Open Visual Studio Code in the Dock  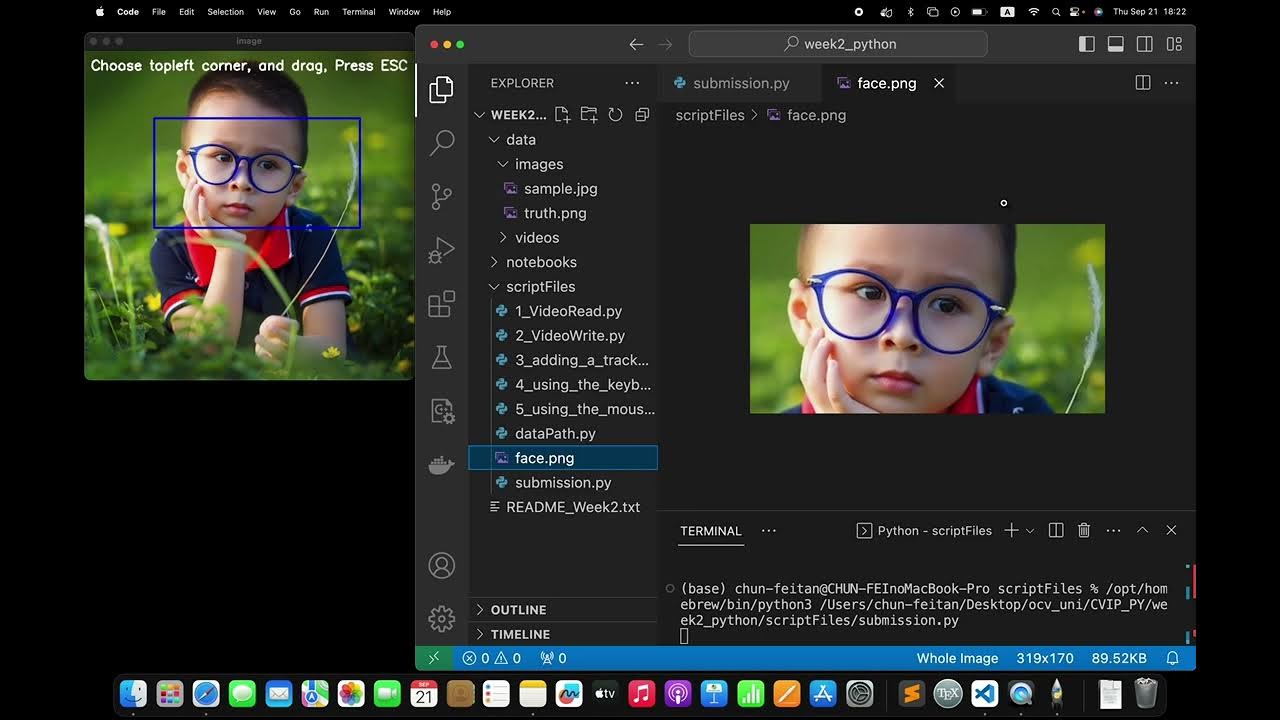[x=984, y=693]
